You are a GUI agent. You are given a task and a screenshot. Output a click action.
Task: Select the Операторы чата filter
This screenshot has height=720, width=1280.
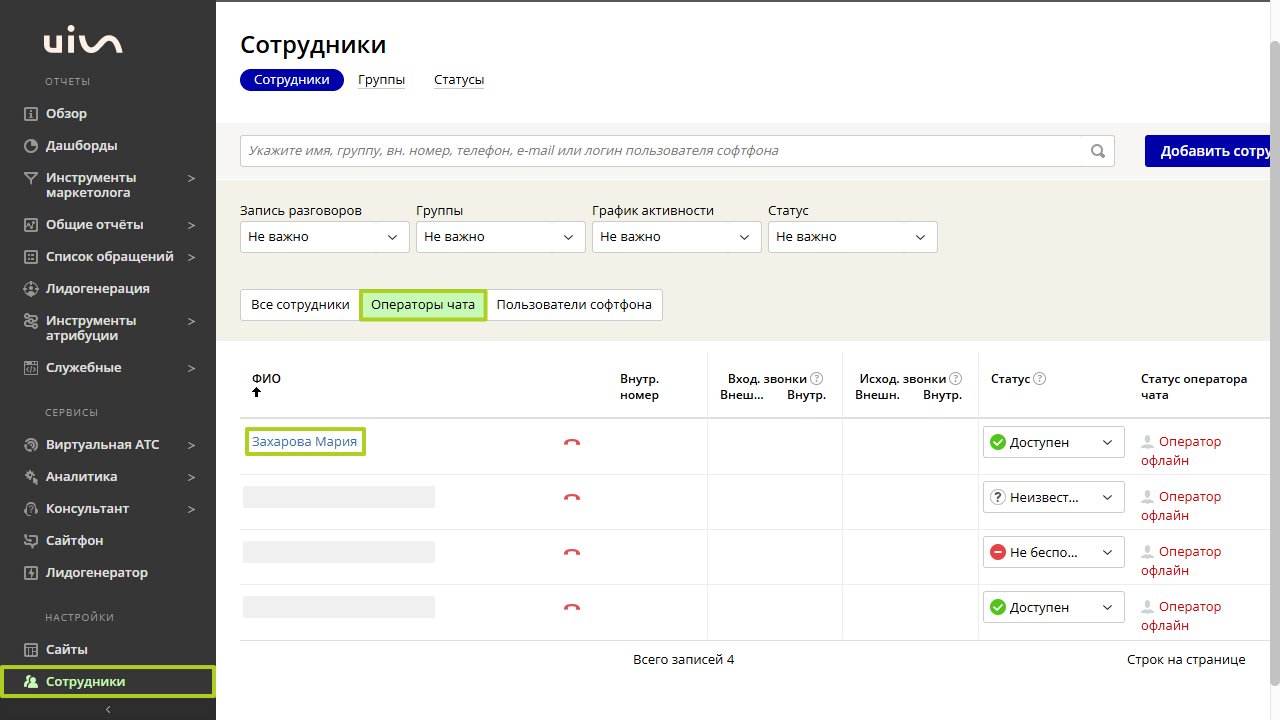coord(423,305)
